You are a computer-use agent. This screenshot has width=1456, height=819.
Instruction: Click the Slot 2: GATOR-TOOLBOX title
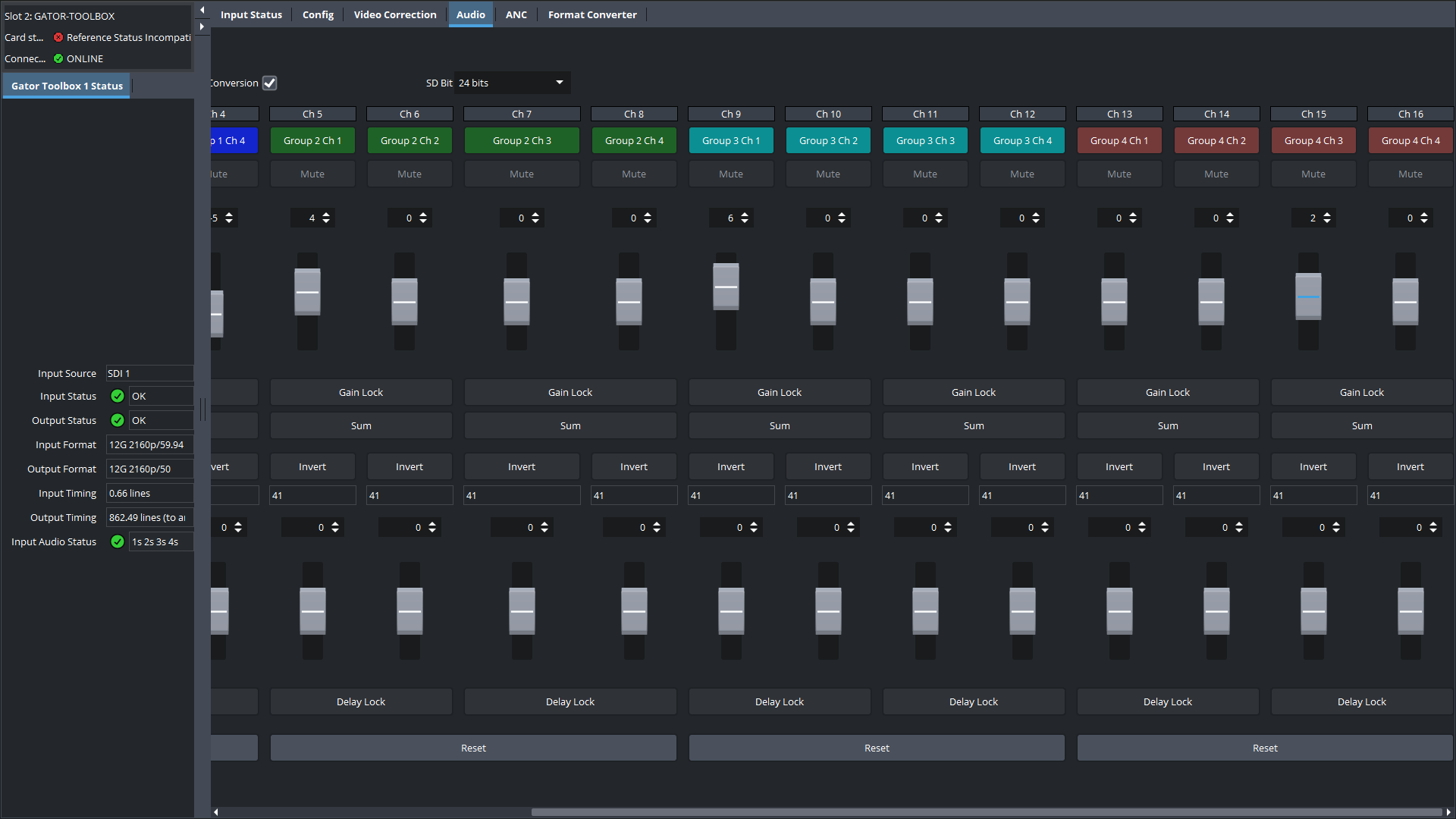click(x=60, y=16)
